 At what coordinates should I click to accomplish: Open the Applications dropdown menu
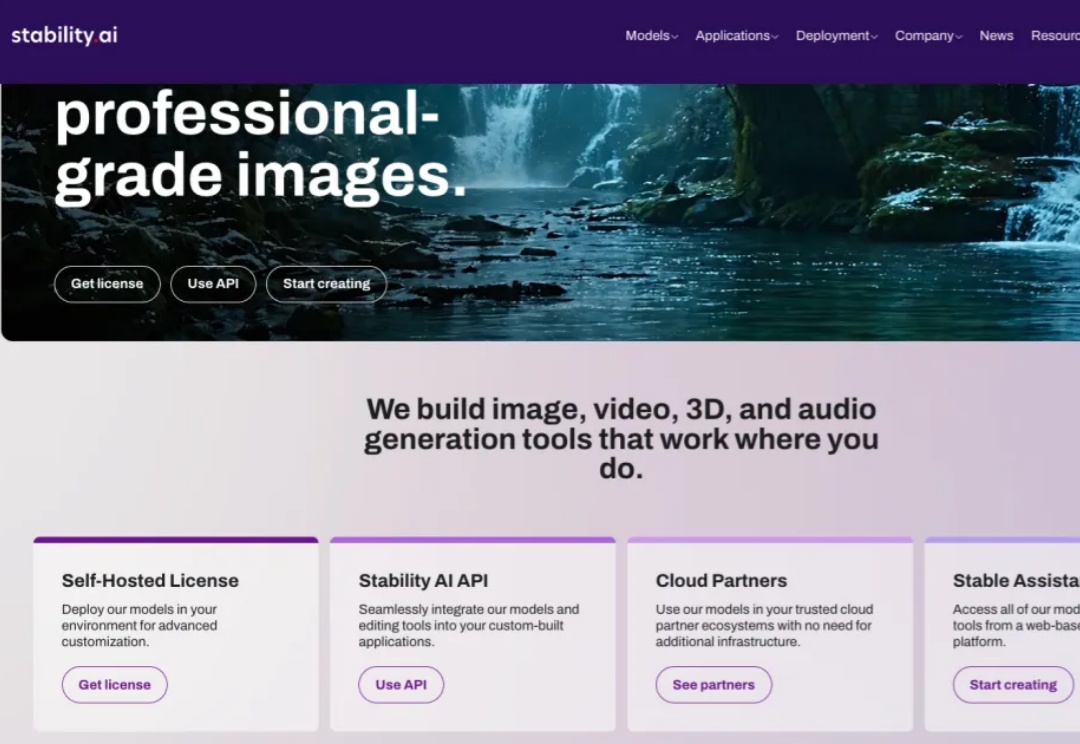tap(736, 36)
